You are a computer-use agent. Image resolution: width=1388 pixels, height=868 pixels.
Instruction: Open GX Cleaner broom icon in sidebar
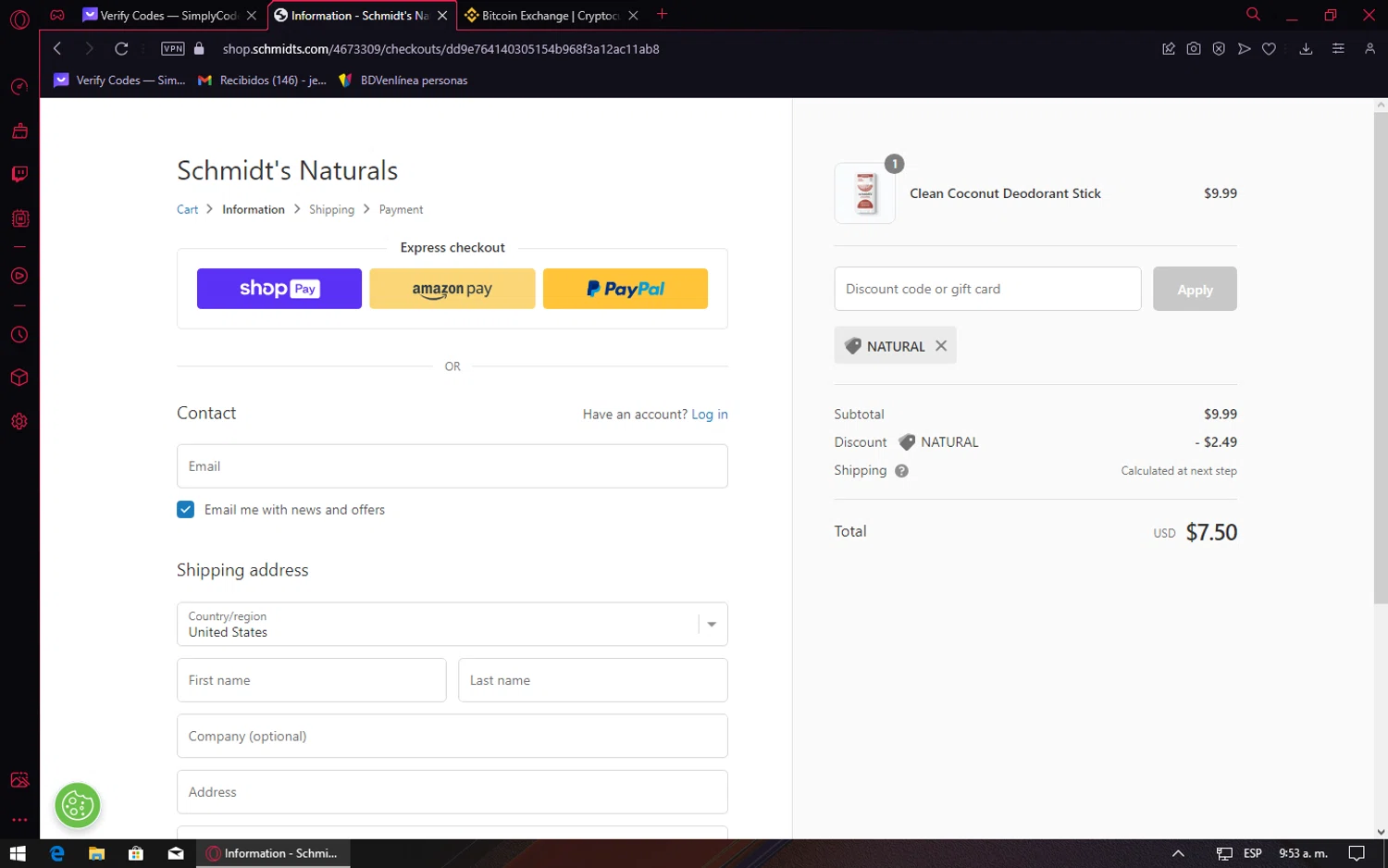click(x=19, y=130)
